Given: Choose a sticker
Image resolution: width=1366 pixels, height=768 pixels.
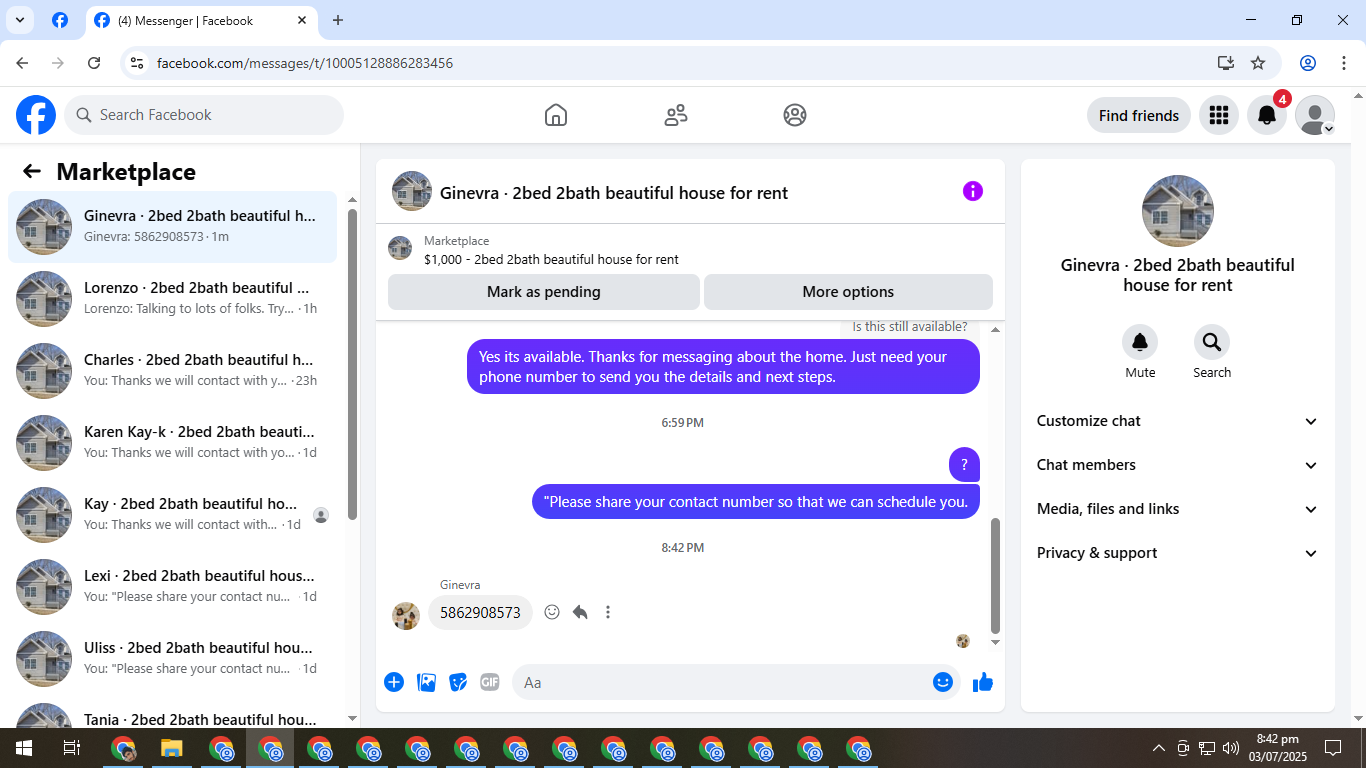Looking at the screenshot, I should pos(458,682).
